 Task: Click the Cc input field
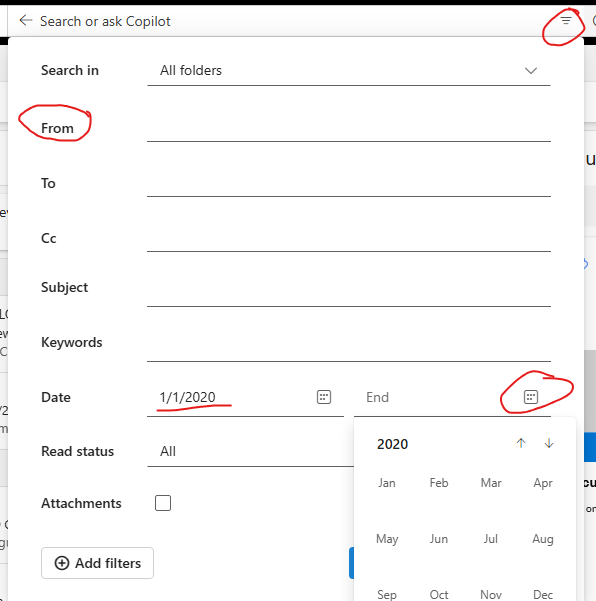pyautogui.click(x=349, y=238)
